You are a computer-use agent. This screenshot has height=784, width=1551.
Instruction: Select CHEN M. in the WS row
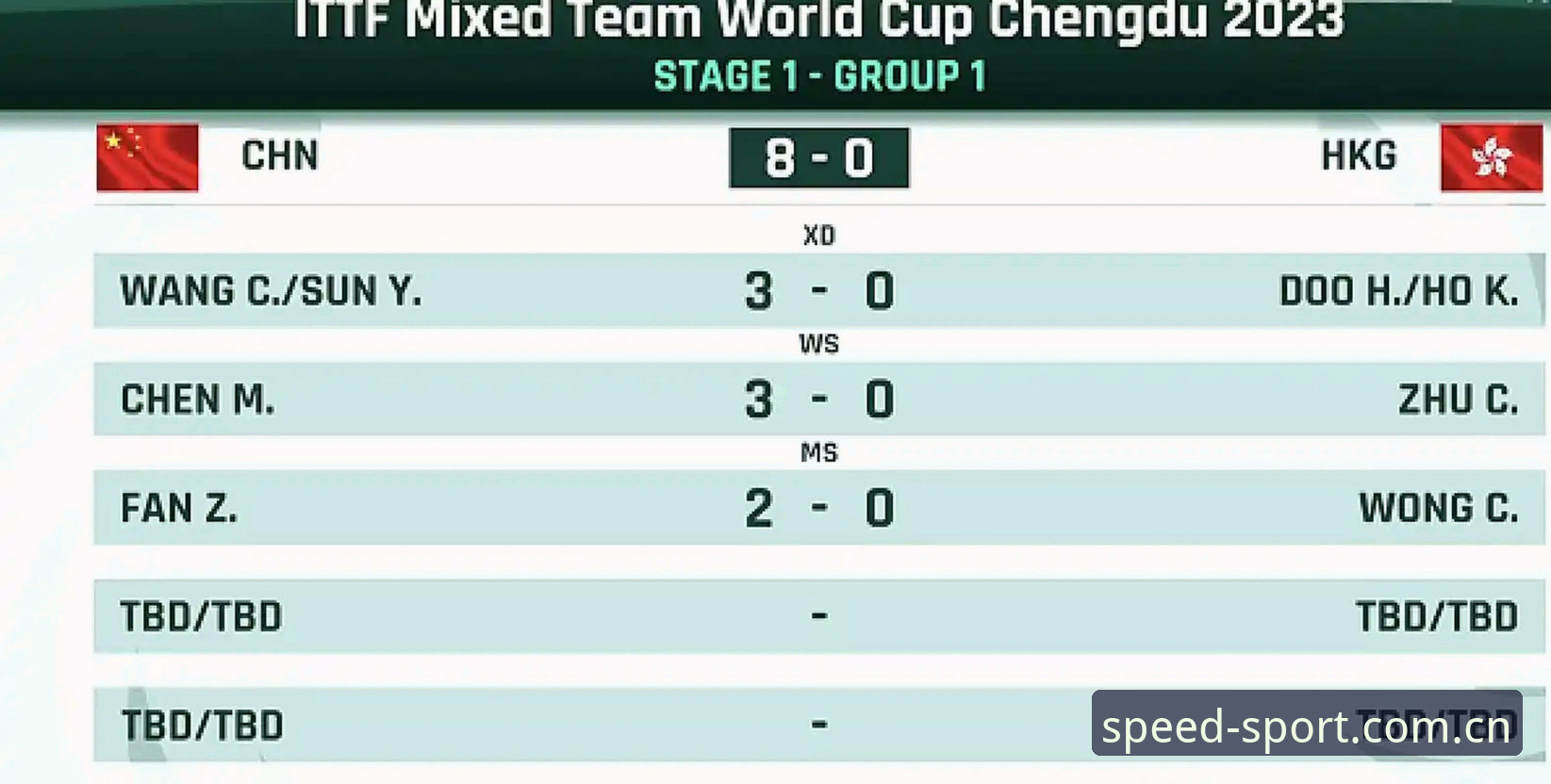pyautogui.click(x=198, y=400)
